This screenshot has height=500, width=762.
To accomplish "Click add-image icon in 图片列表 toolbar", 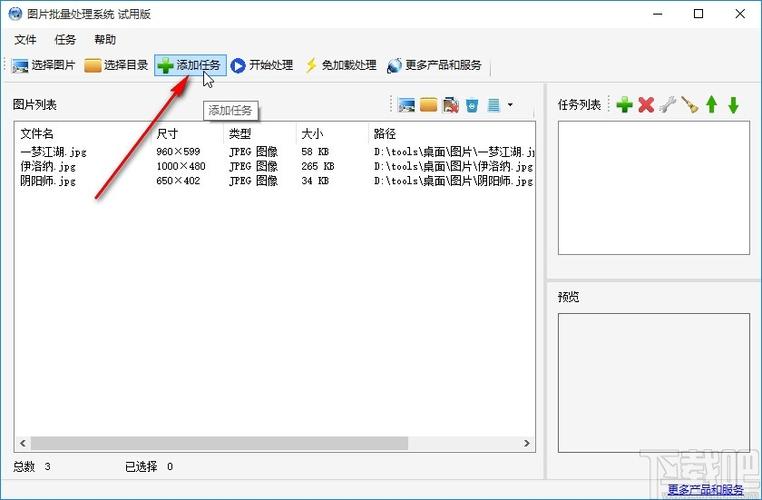I will tap(406, 104).
